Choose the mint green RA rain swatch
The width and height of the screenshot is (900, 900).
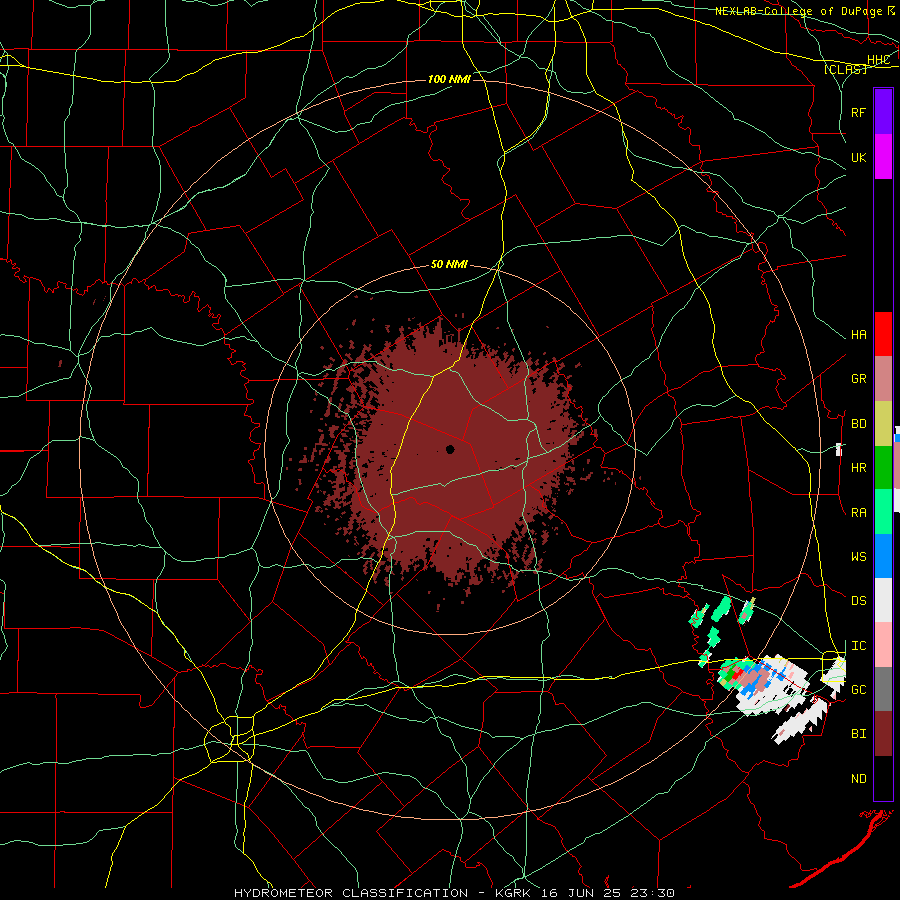coord(883,512)
